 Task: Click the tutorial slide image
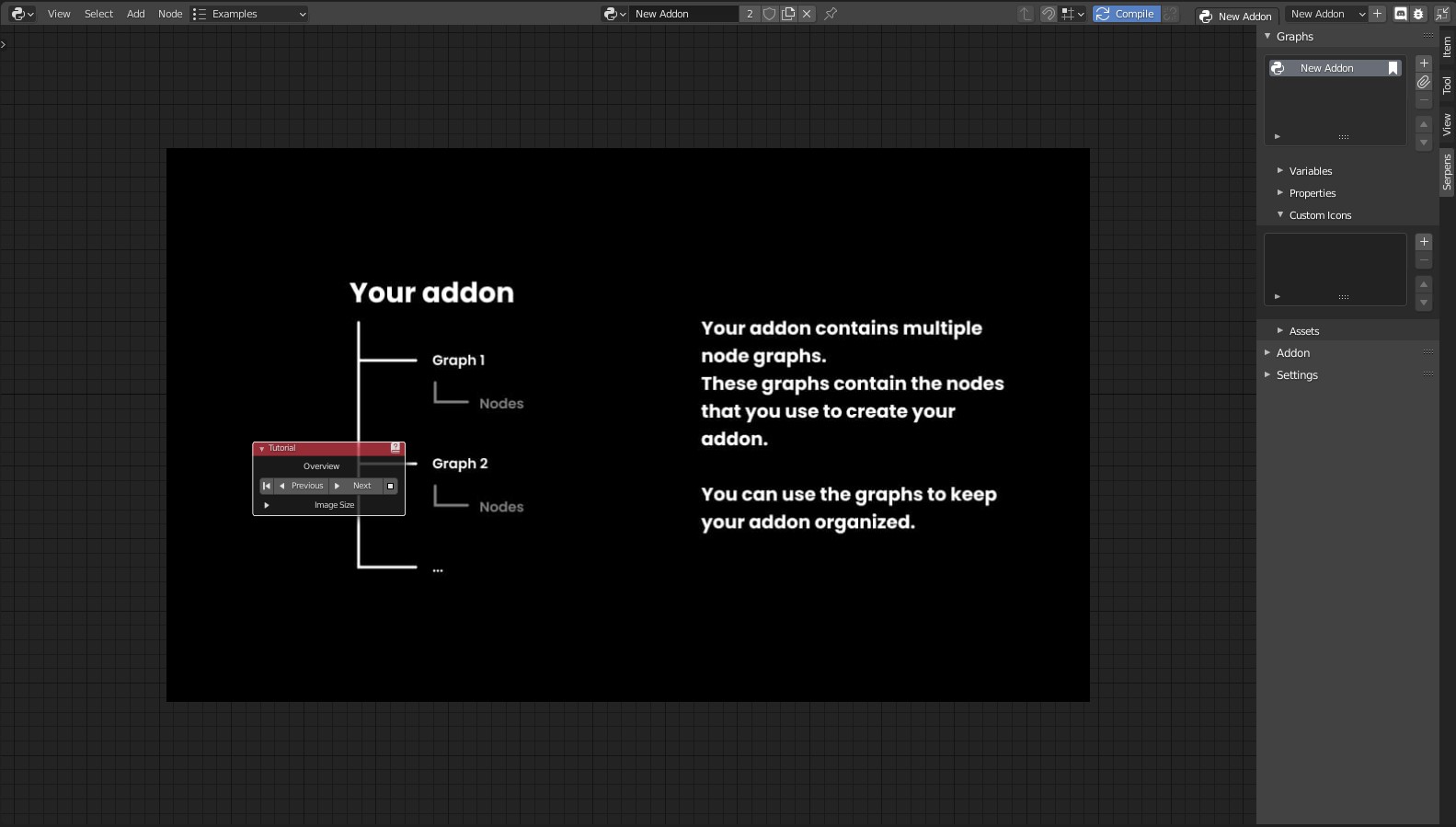click(x=628, y=425)
